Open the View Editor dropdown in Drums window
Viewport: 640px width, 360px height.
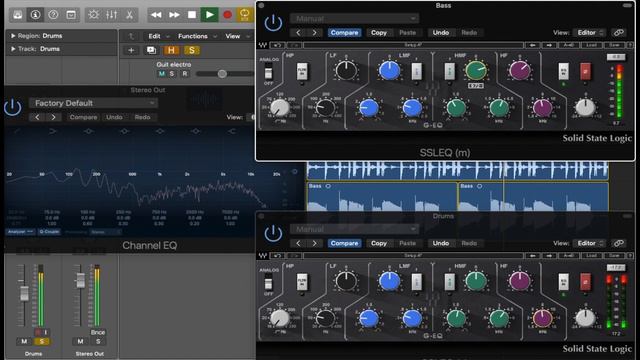[590, 243]
